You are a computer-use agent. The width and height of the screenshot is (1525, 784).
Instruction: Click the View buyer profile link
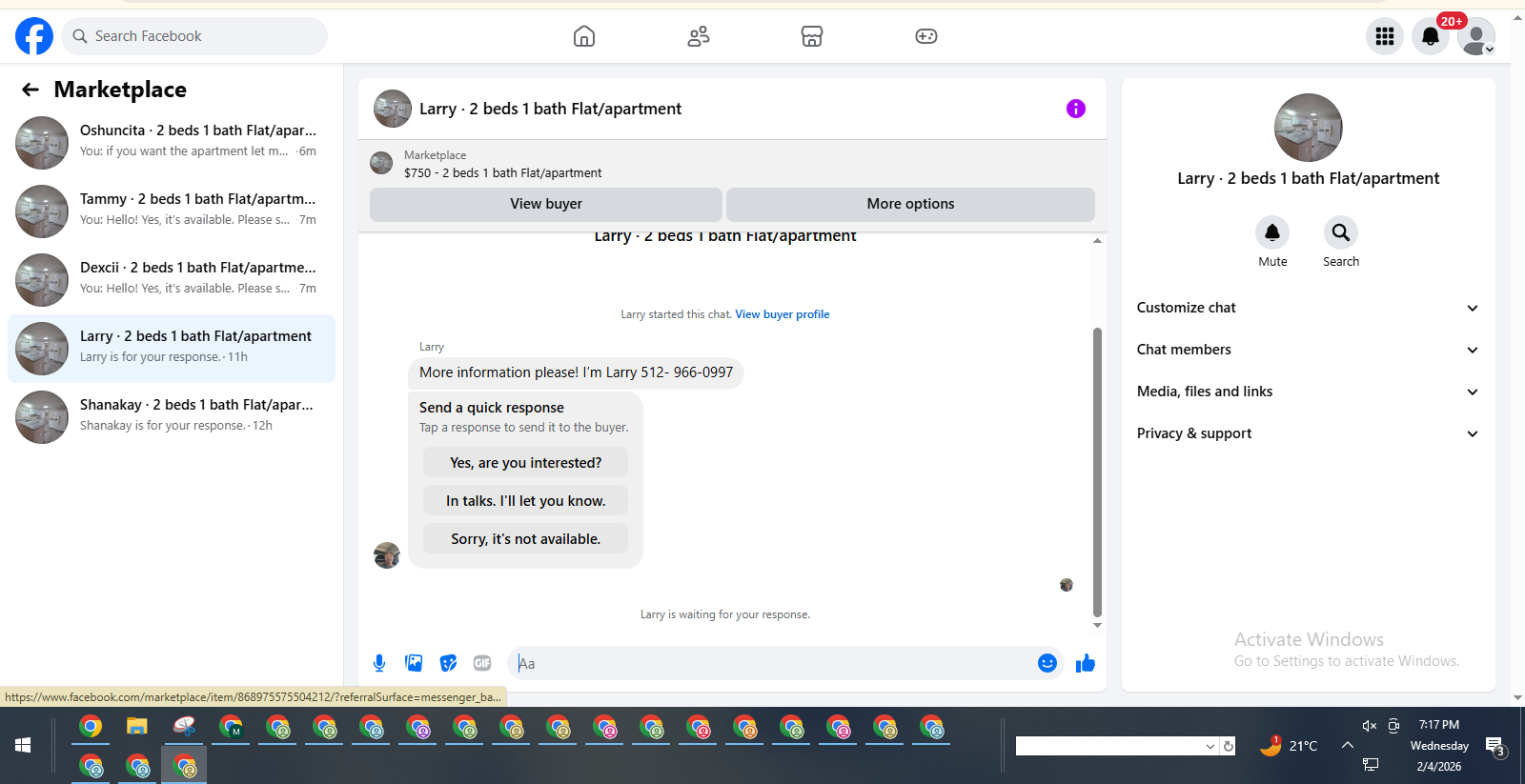(783, 314)
